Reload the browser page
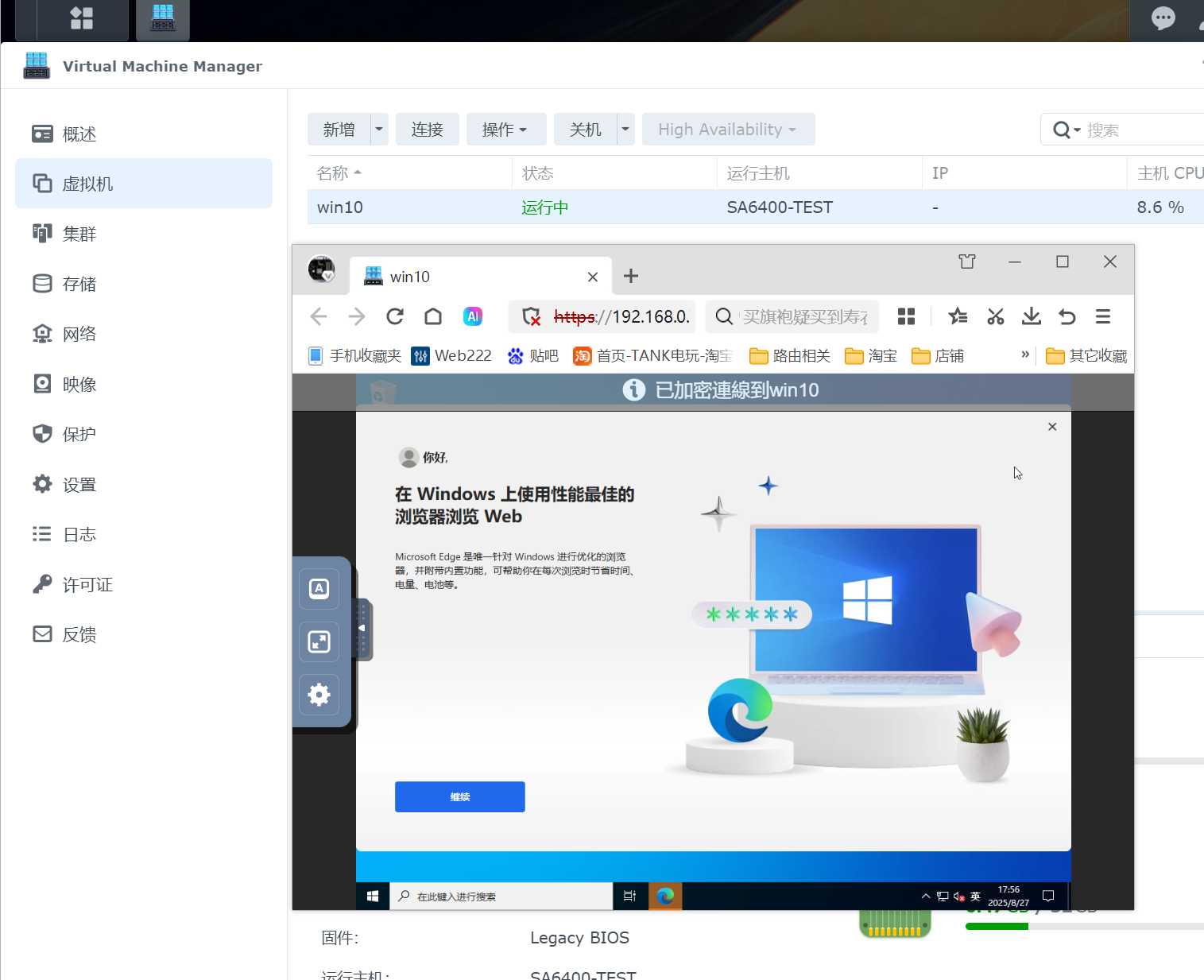 tap(395, 316)
